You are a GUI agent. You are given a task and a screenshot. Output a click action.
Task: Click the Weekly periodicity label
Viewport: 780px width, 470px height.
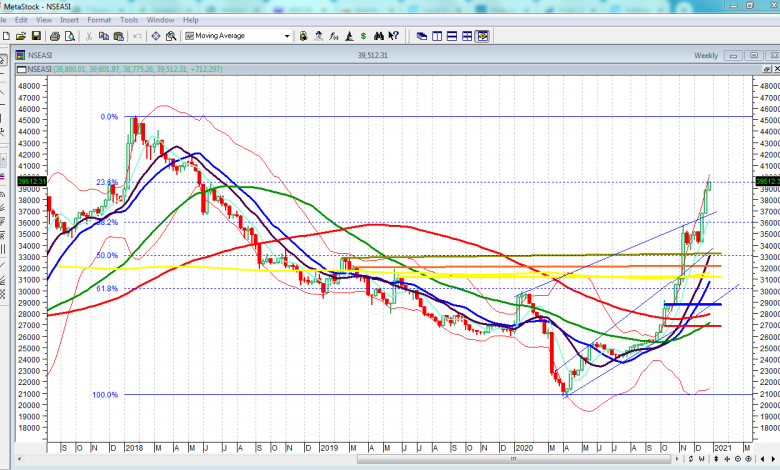706,55
